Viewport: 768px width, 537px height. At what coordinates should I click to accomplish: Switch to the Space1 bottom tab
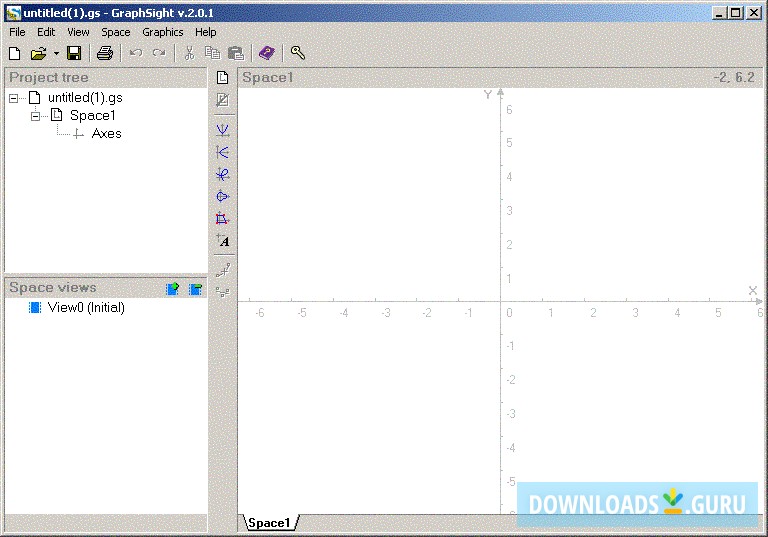(x=269, y=523)
